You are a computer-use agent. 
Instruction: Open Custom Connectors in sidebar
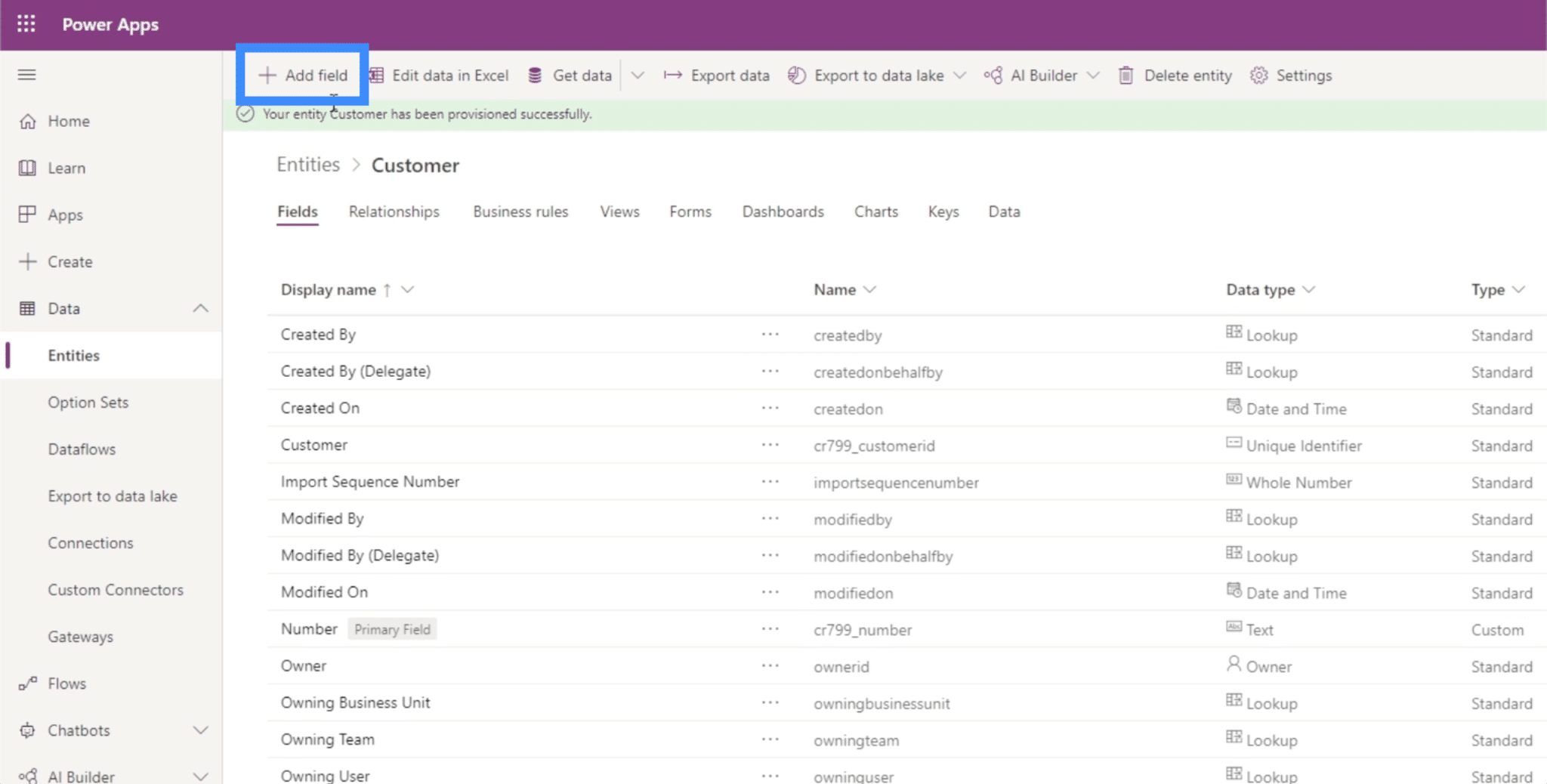pos(116,590)
